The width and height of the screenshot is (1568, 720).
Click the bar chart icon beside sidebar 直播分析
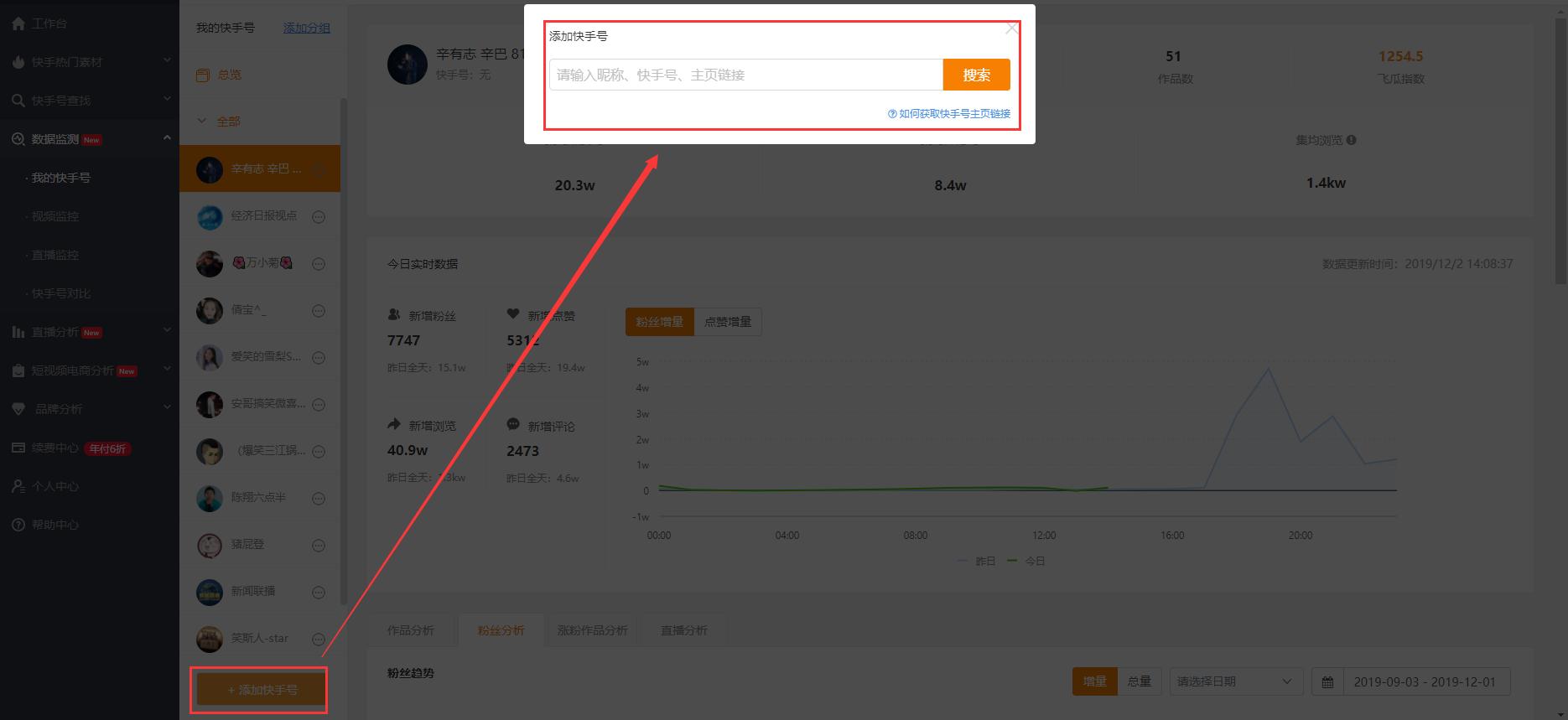pyautogui.click(x=18, y=332)
